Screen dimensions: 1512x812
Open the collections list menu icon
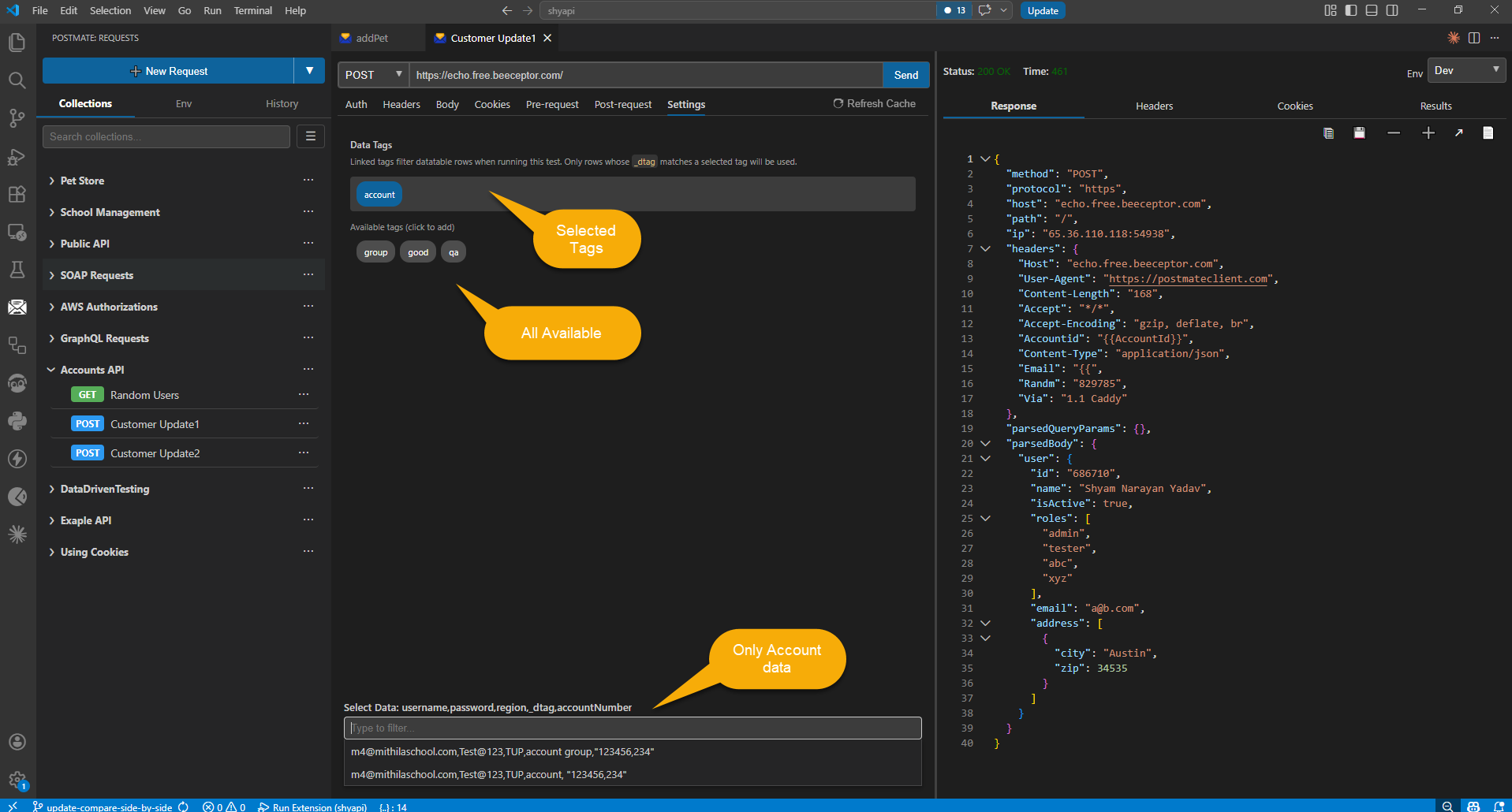pyautogui.click(x=311, y=136)
